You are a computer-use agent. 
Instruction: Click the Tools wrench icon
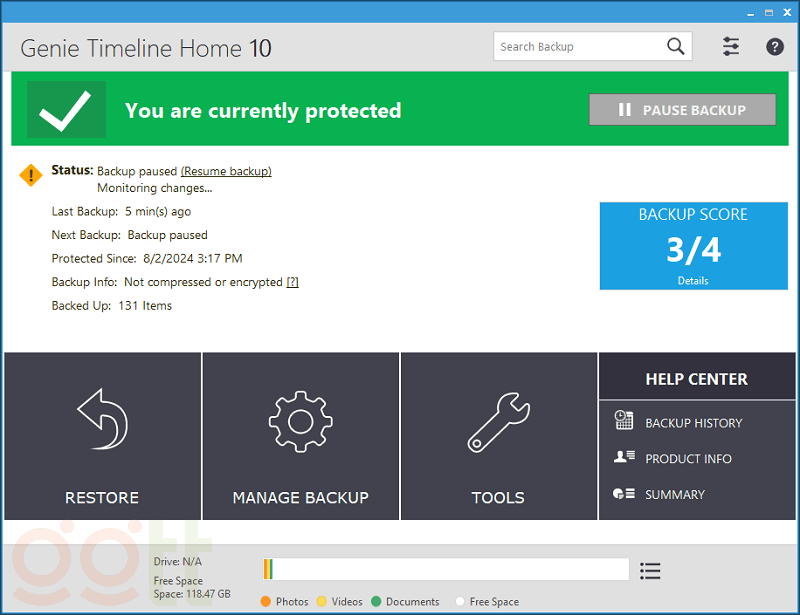coord(498,419)
